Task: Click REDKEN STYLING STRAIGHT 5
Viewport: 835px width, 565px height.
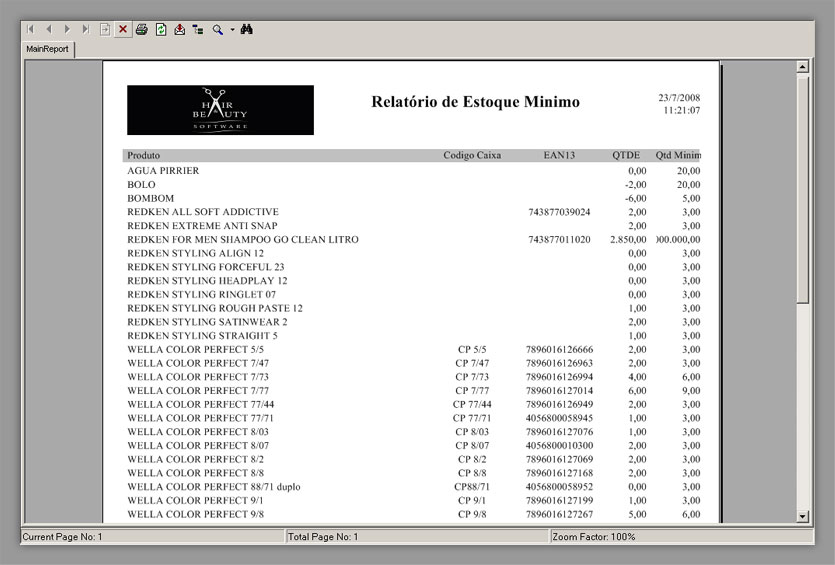Action: [x=202, y=336]
